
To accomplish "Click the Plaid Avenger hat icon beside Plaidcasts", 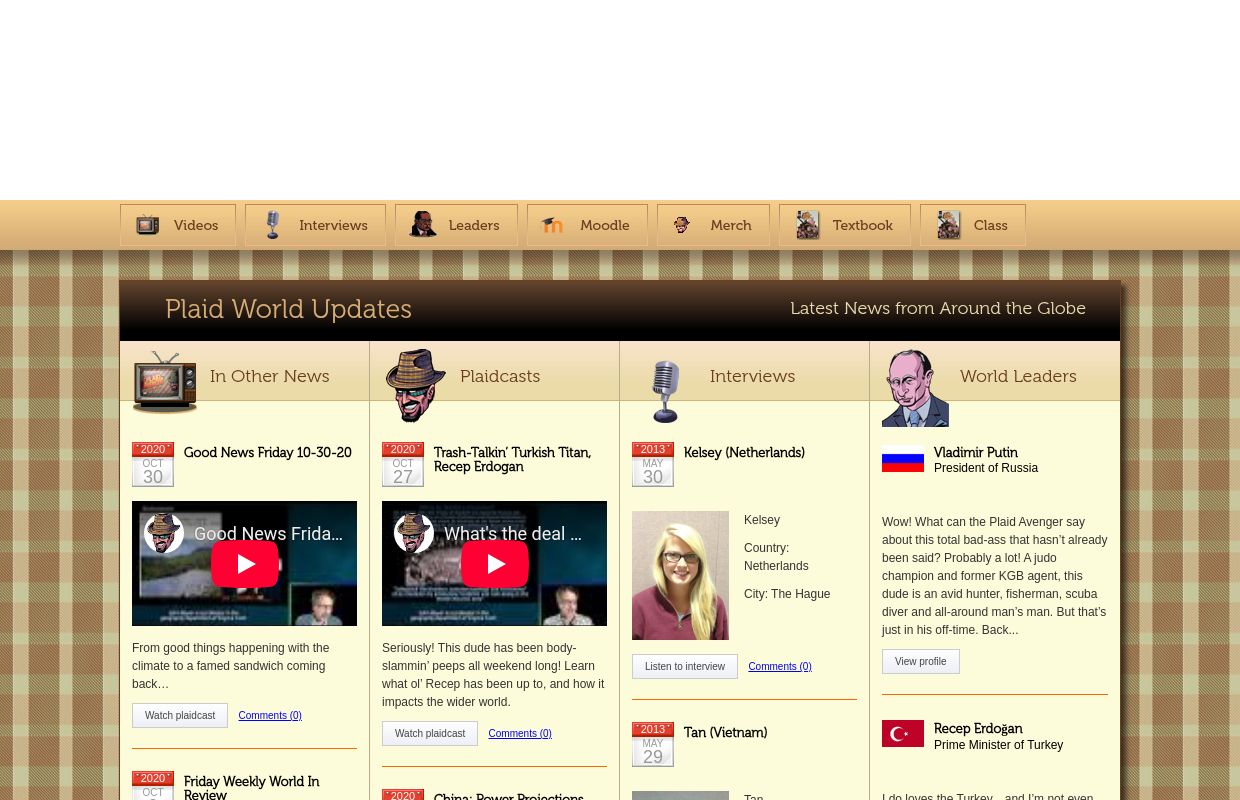I will click(415, 385).
